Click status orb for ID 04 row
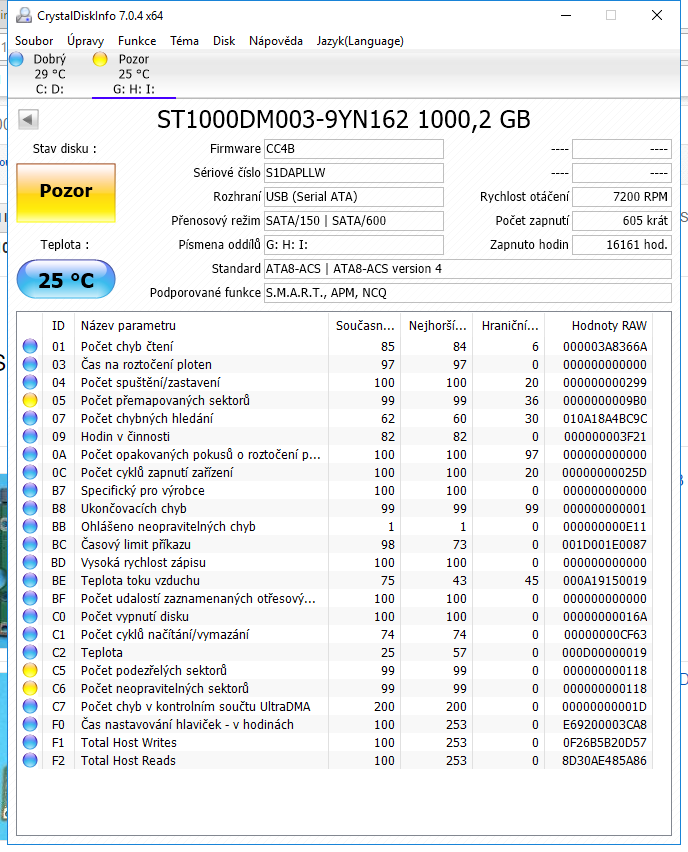The height and width of the screenshot is (852, 688). [30, 382]
